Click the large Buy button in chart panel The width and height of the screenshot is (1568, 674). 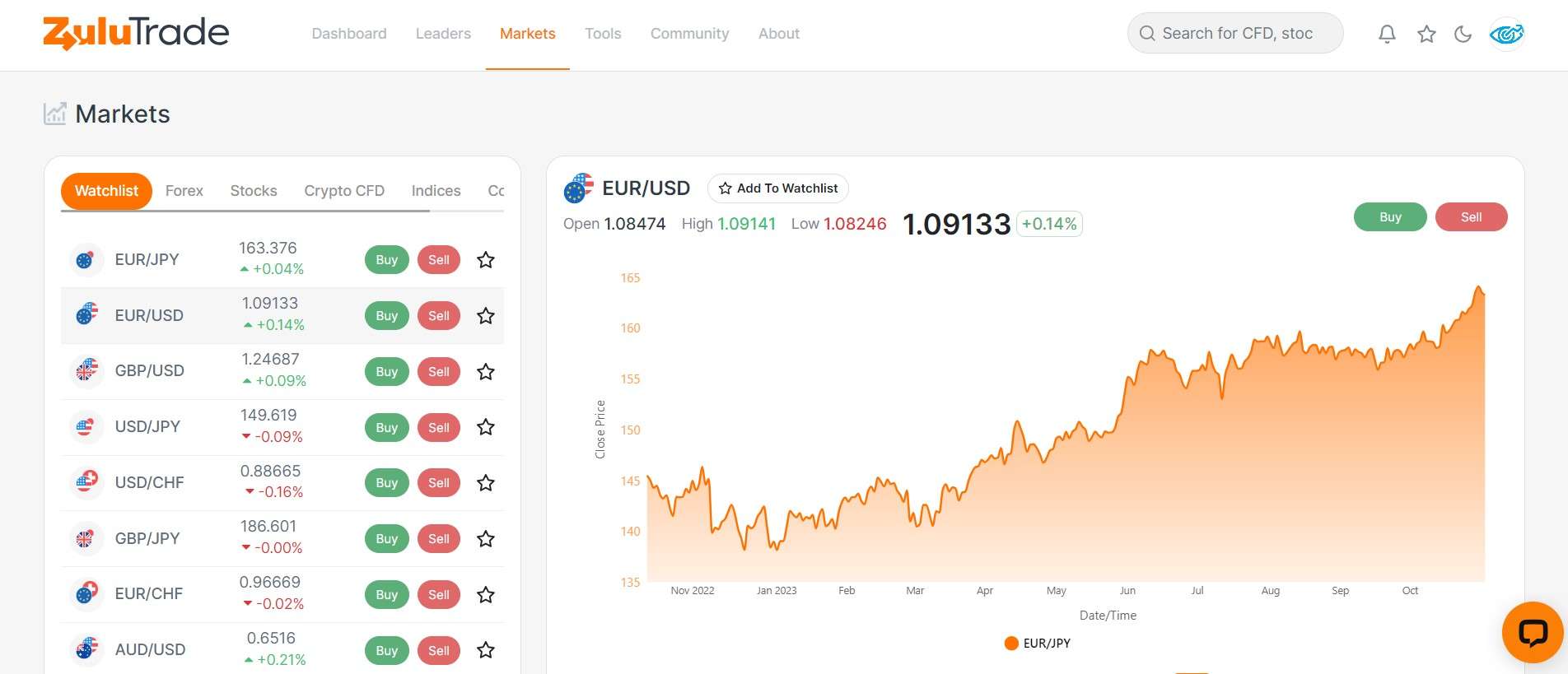(1390, 217)
